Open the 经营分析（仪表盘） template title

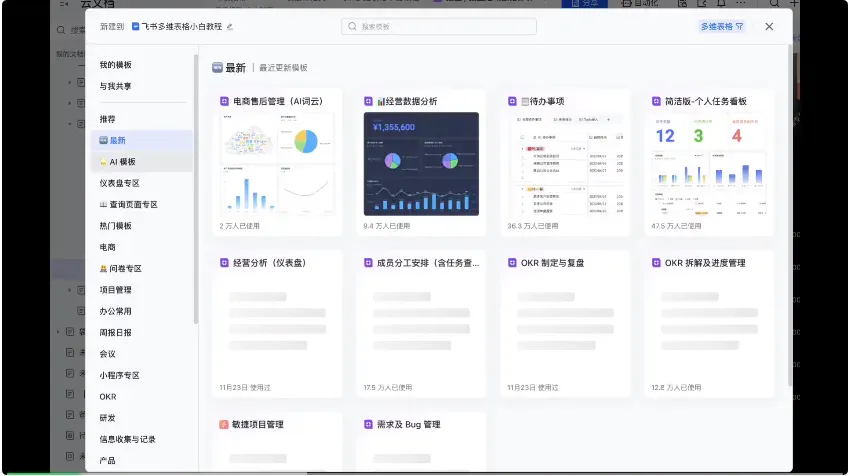tap(270, 263)
